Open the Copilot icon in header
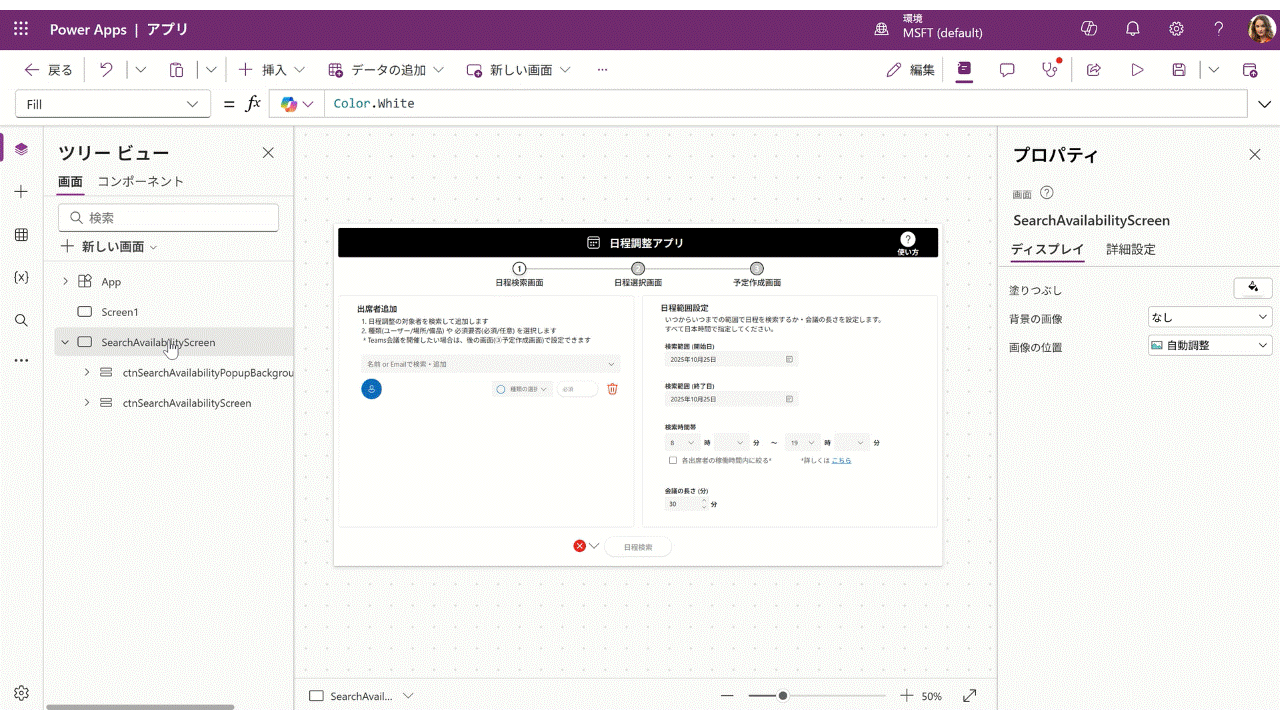 click(1089, 29)
